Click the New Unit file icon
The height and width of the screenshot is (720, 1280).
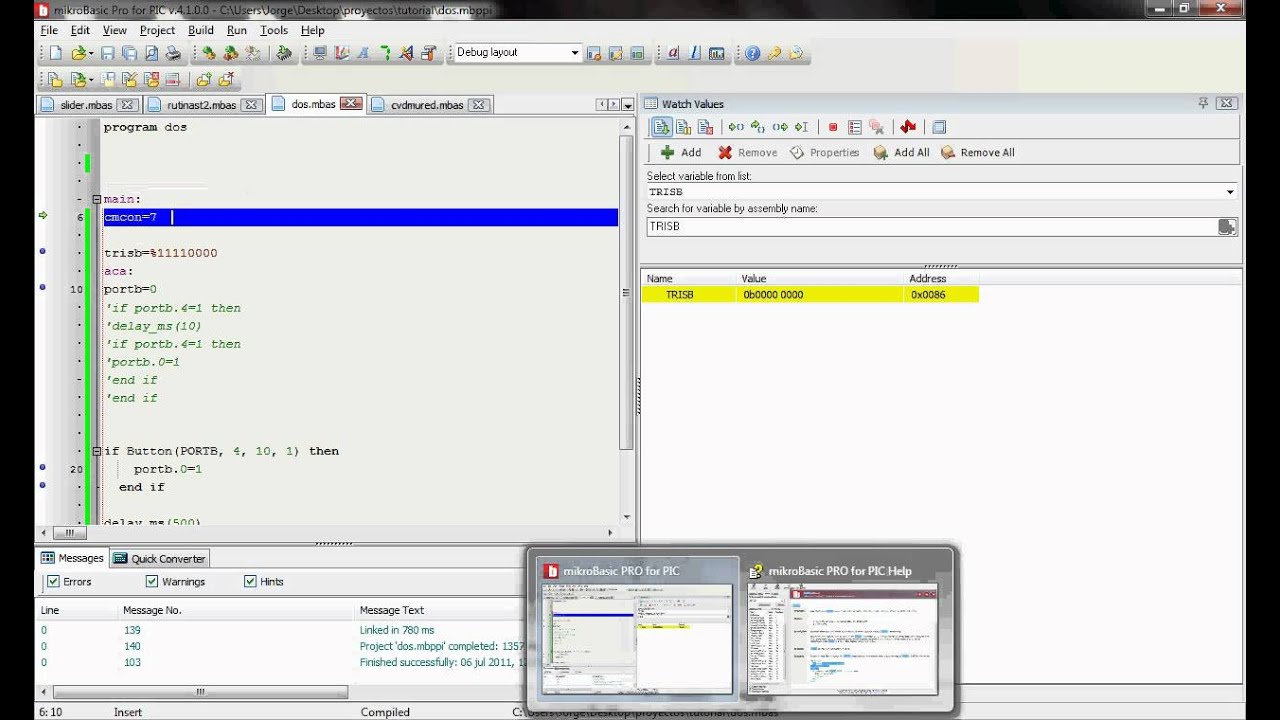[x=55, y=52]
